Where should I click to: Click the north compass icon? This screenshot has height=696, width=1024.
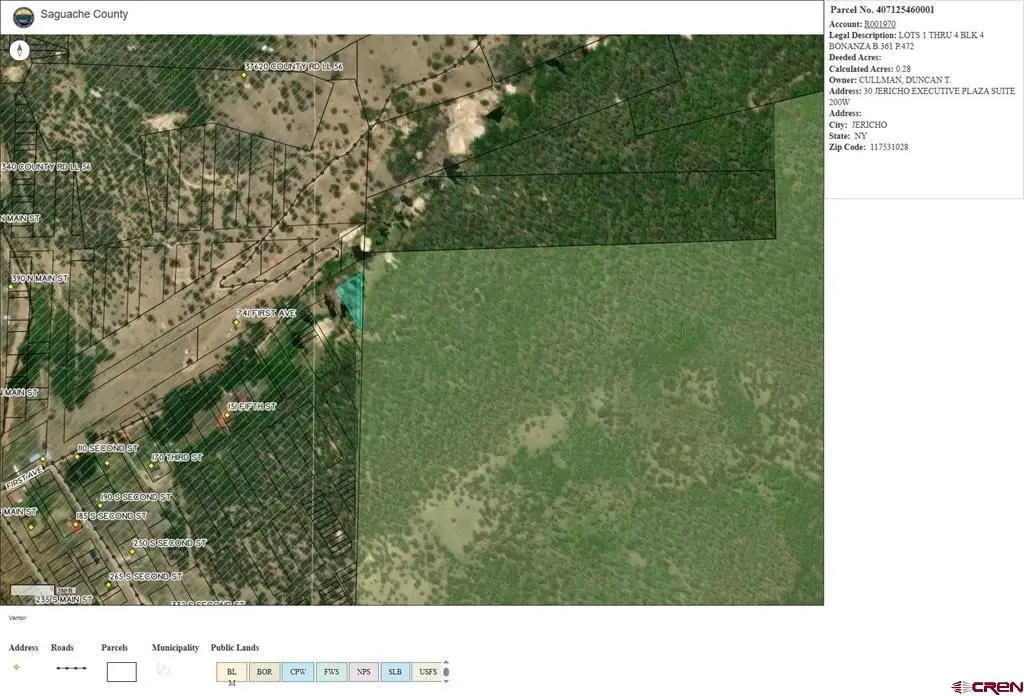click(x=20, y=50)
